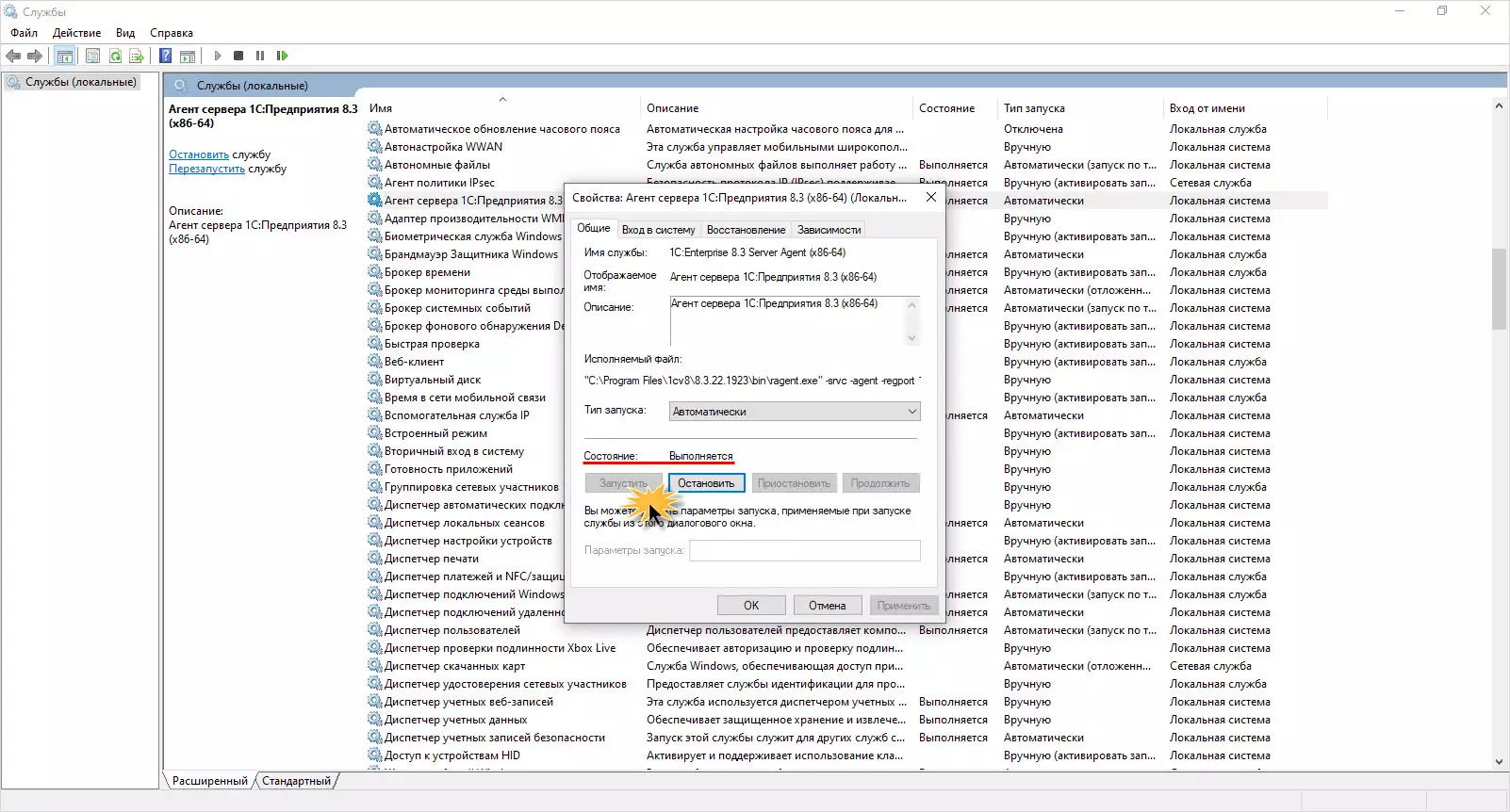This screenshot has height=812, width=1510.
Task: Click the Отключена startup type cell
Action: [1033, 129]
